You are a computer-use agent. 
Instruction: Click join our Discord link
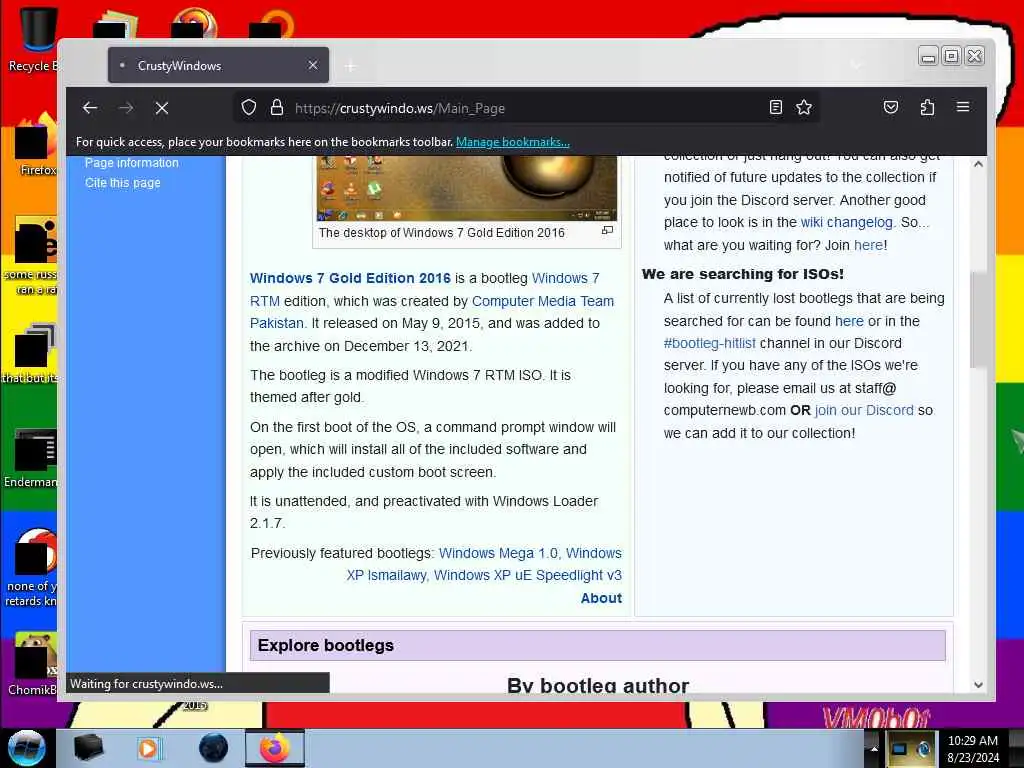864,410
